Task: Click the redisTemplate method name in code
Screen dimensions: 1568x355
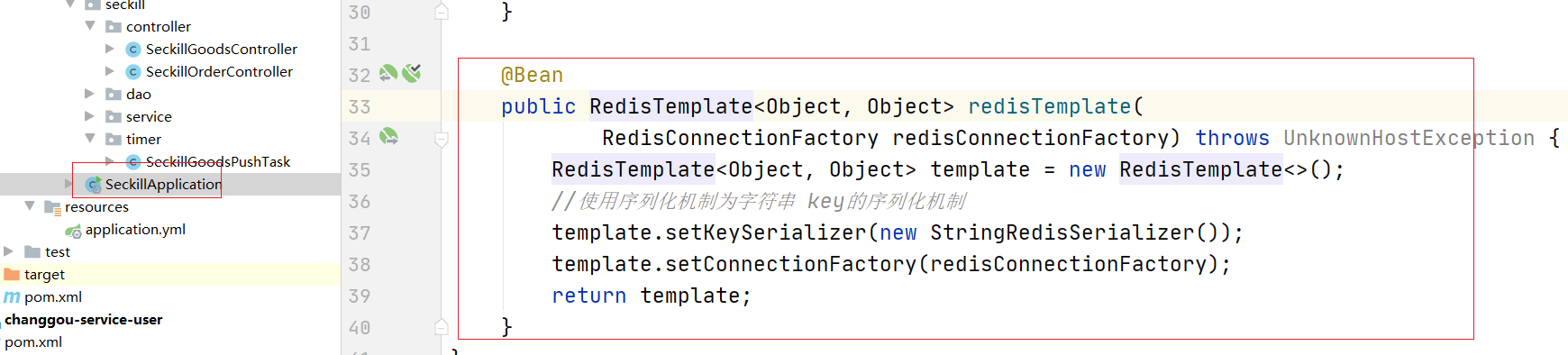Action: point(1049,106)
